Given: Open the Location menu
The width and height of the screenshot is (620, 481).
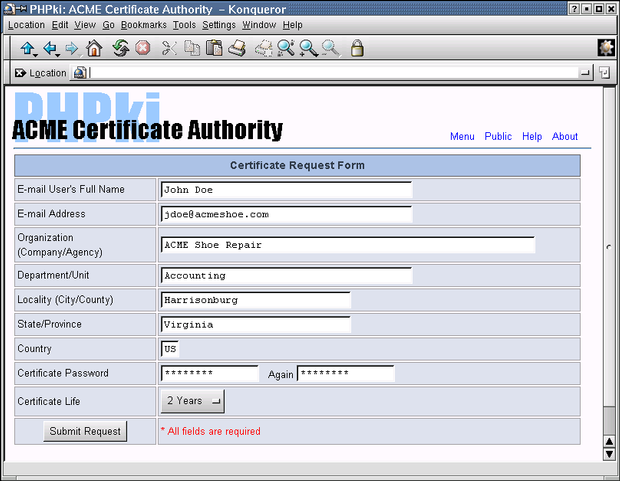Looking at the screenshot, I should pyautogui.click(x=26, y=25).
